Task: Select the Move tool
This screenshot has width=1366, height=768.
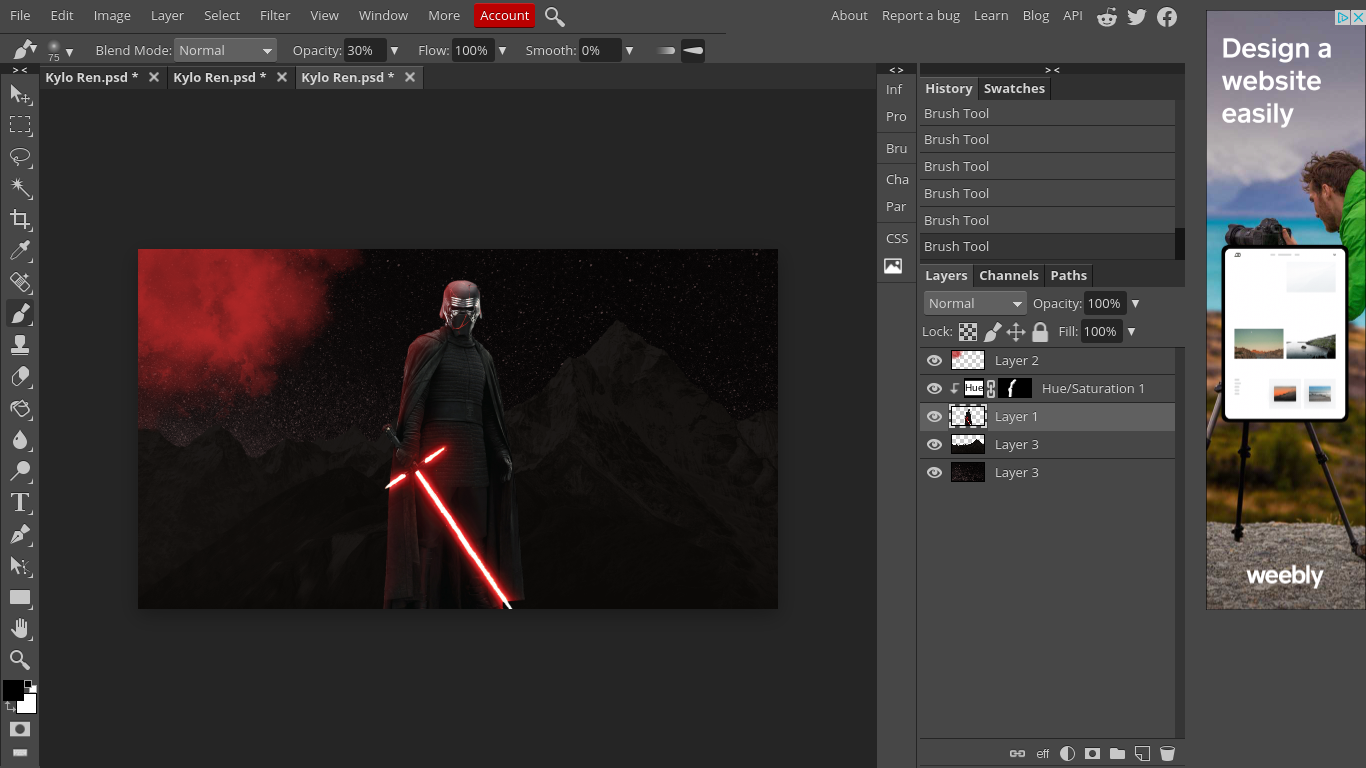Action: (20, 94)
